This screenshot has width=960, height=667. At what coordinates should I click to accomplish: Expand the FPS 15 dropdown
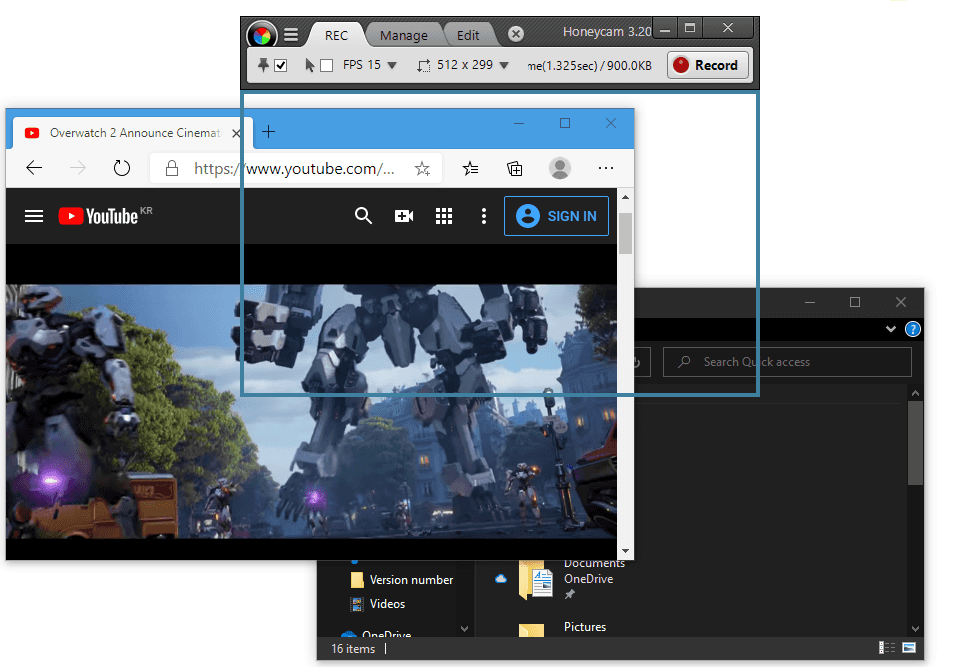(392, 66)
